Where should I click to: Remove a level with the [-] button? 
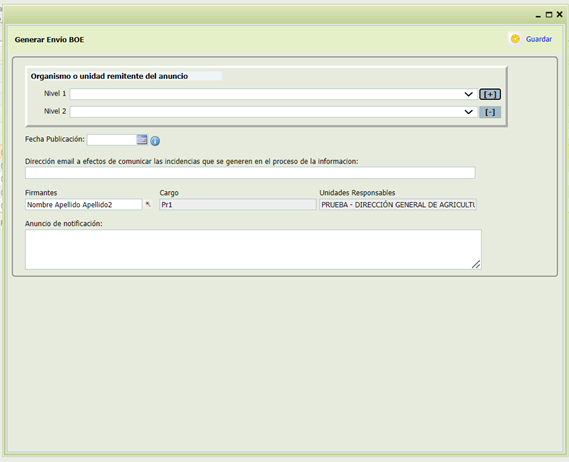(x=490, y=112)
